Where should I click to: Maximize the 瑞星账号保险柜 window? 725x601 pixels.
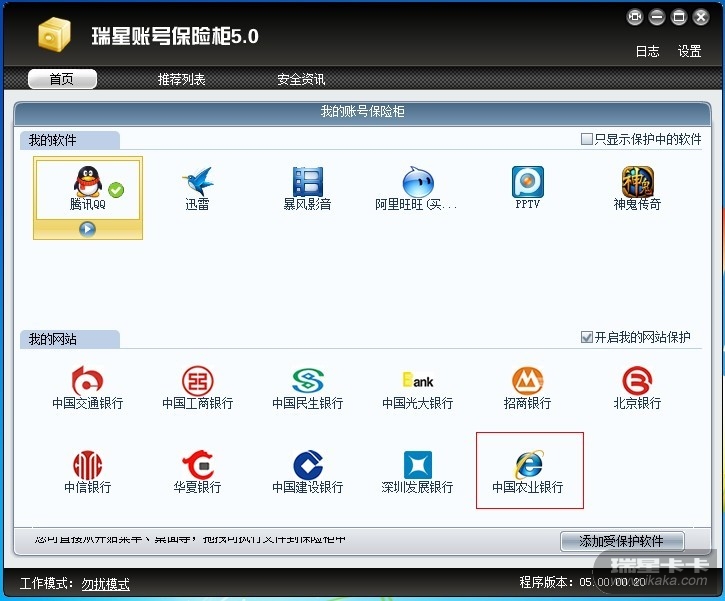click(x=679, y=18)
